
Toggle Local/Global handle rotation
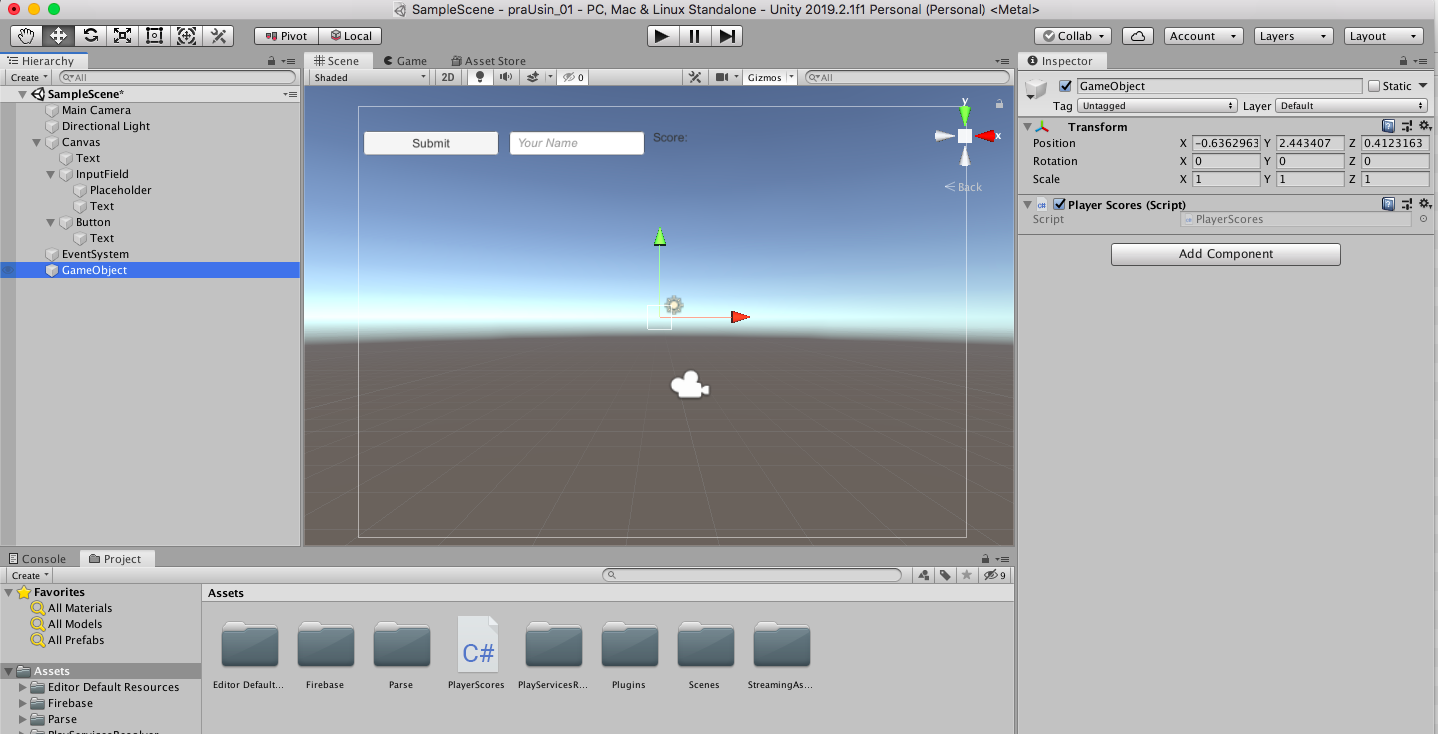click(350, 36)
